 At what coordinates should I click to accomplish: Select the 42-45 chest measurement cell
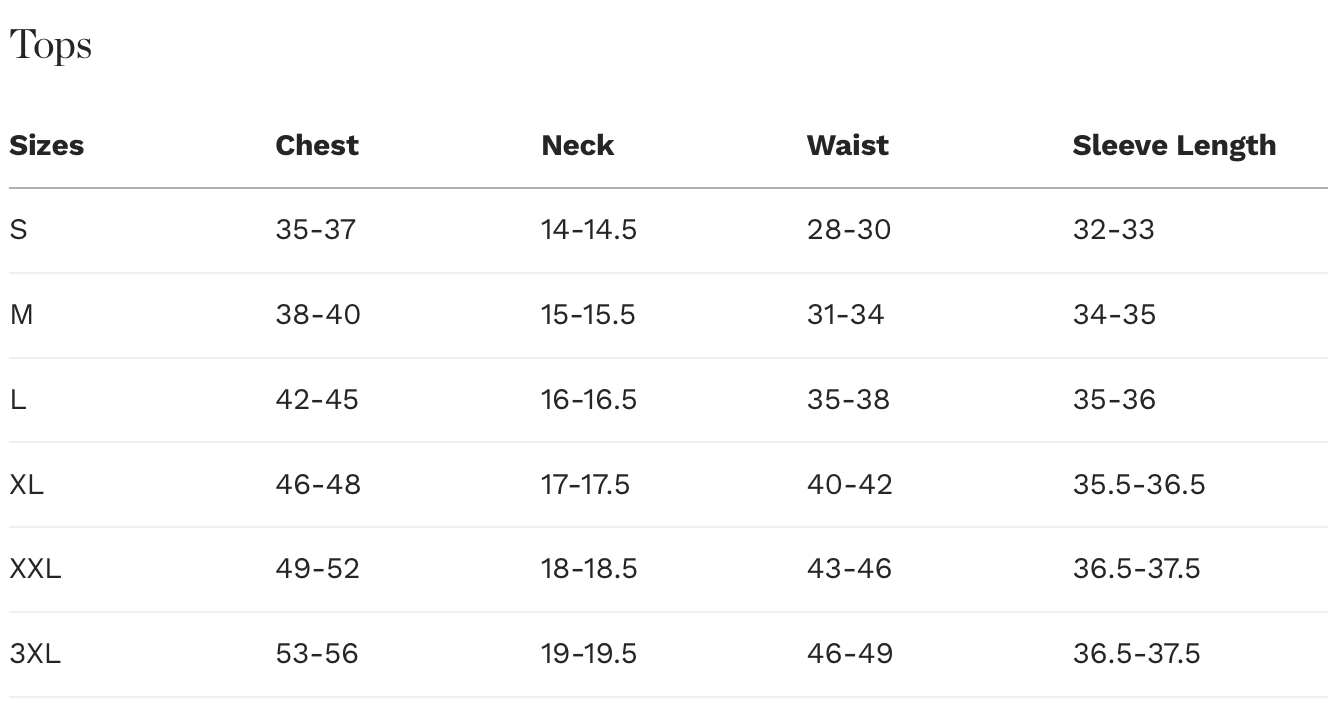[317, 400]
